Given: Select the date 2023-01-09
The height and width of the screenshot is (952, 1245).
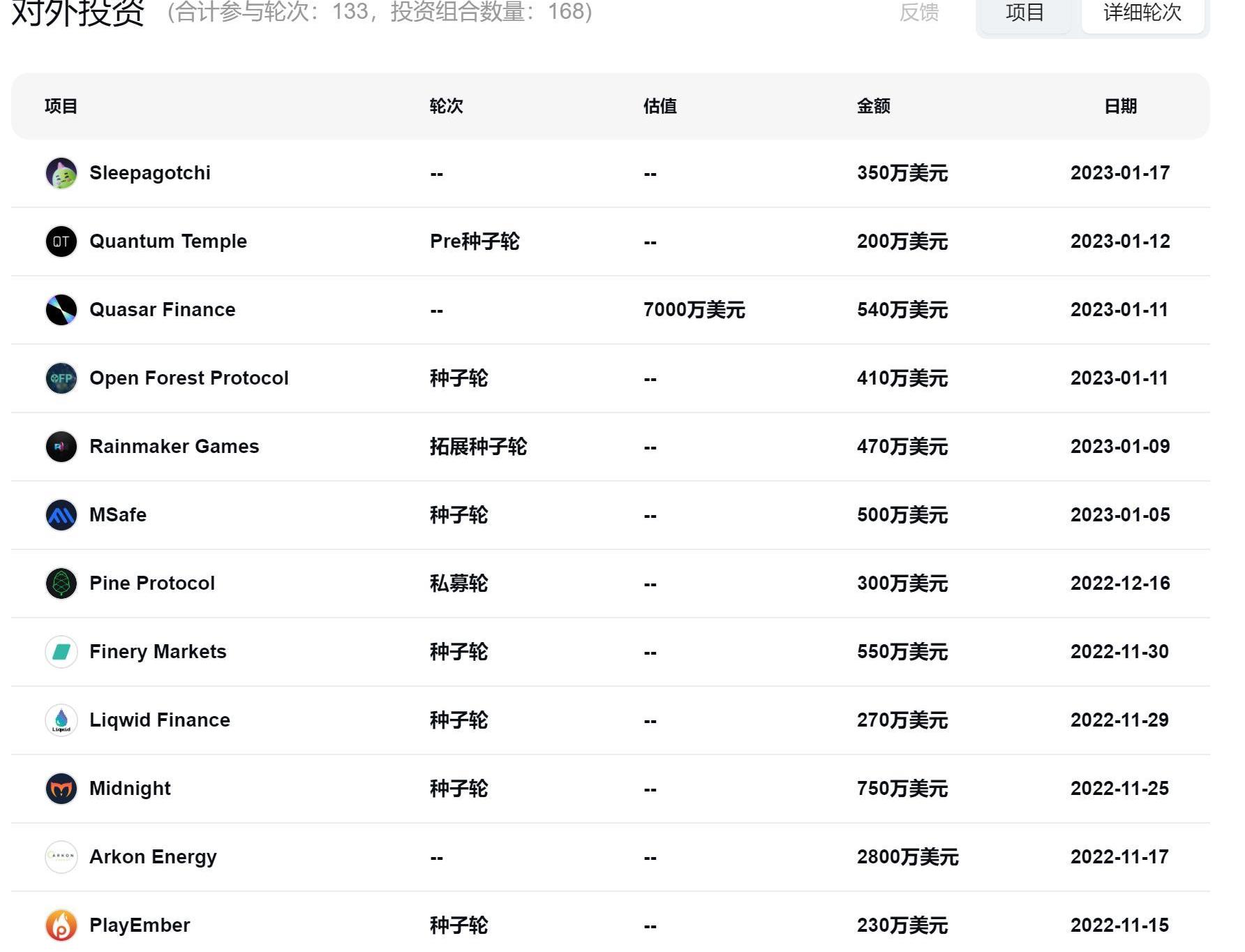Looking at the screenshot, I should coord(1120,447).
